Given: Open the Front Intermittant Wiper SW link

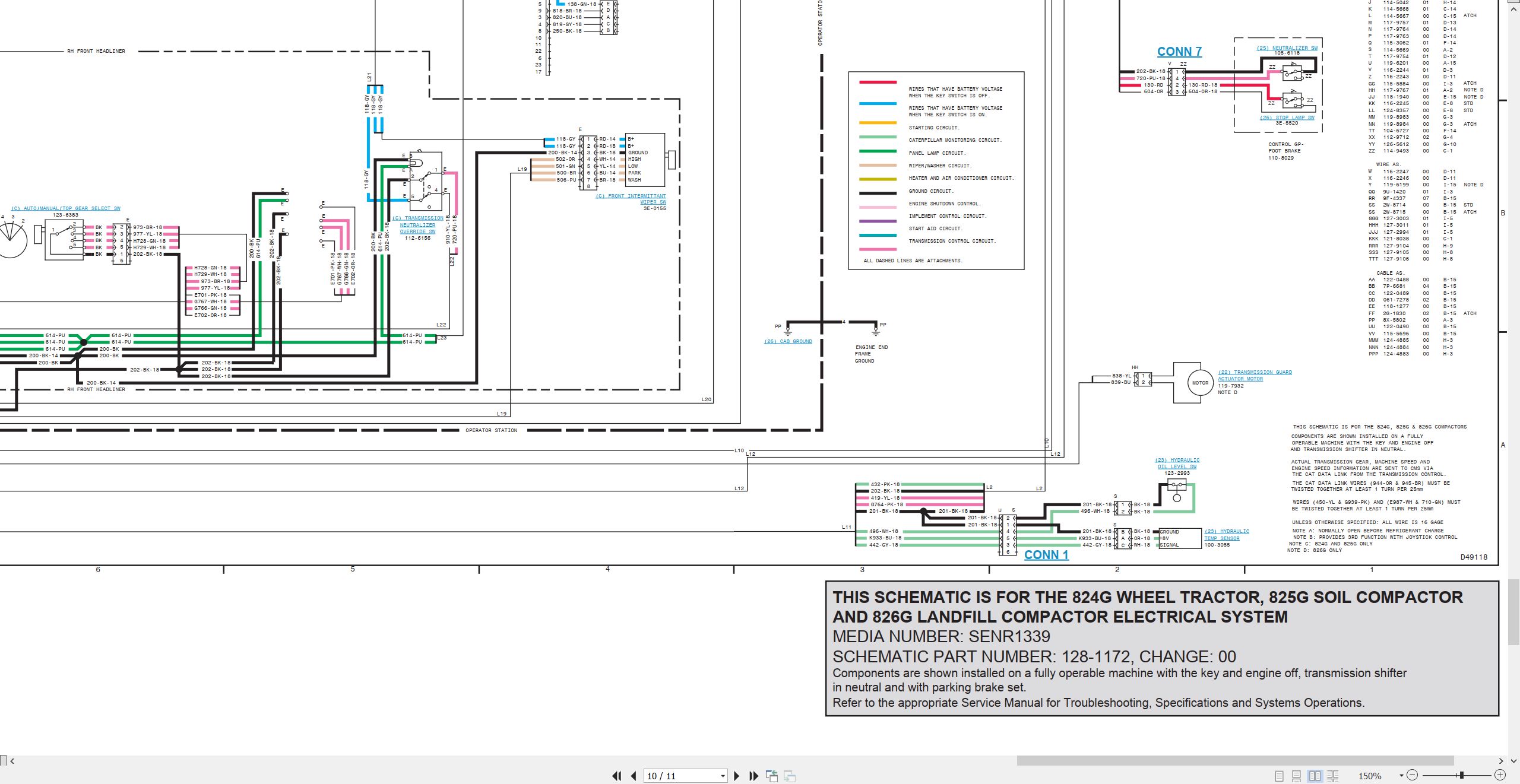Looking at the screenshot, I should click(x=631, y=199).
